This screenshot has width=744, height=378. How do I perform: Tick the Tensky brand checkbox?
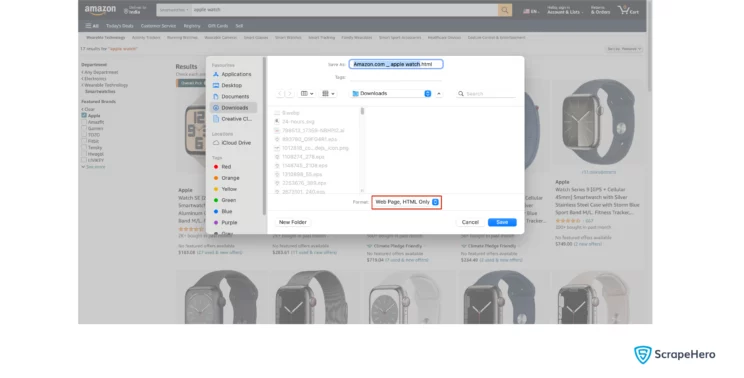(x=84, y=148)
